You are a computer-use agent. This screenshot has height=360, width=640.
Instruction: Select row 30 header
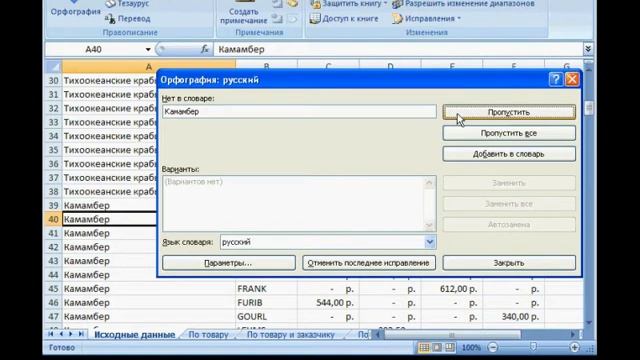pyautogui.click(x=53, y=80)
